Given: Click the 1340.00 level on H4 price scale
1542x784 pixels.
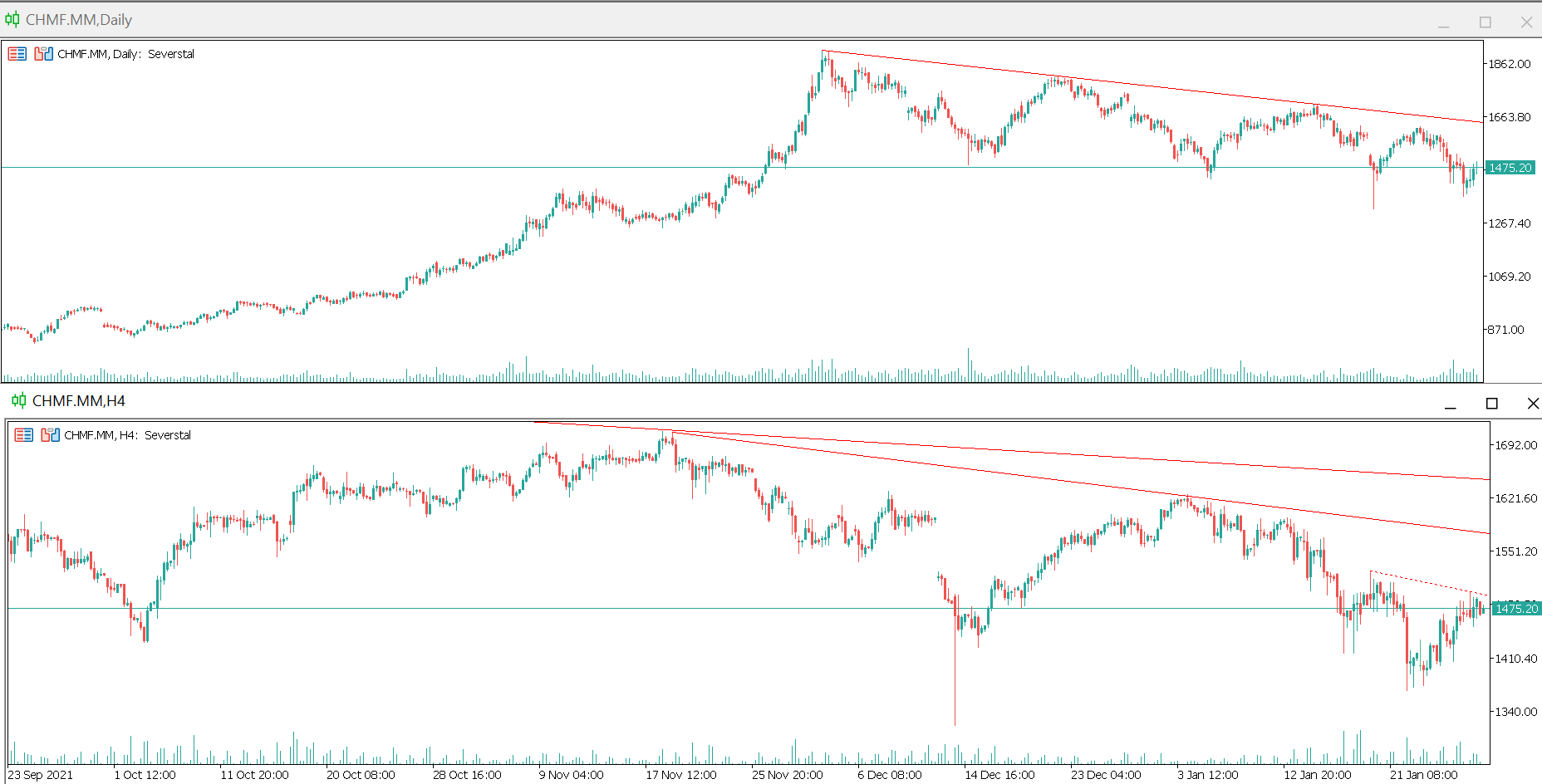Looking at the screenshot, I should click(1516, 712).
